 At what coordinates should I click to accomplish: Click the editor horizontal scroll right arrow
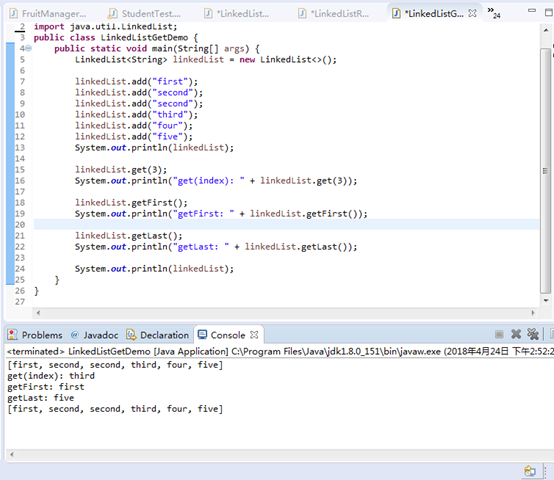coord(533,313)
